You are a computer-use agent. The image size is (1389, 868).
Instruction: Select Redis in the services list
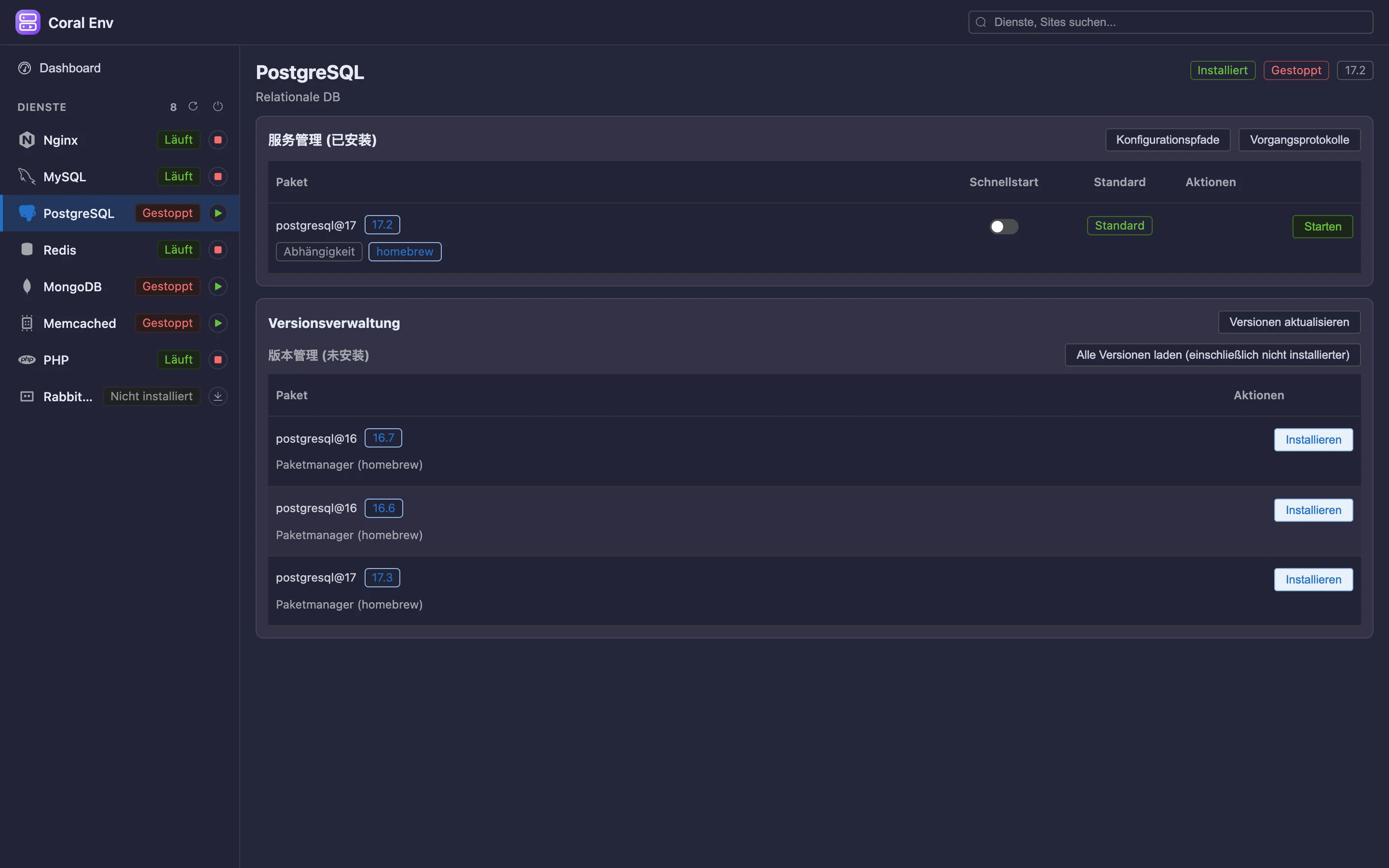tap(120, 250)
